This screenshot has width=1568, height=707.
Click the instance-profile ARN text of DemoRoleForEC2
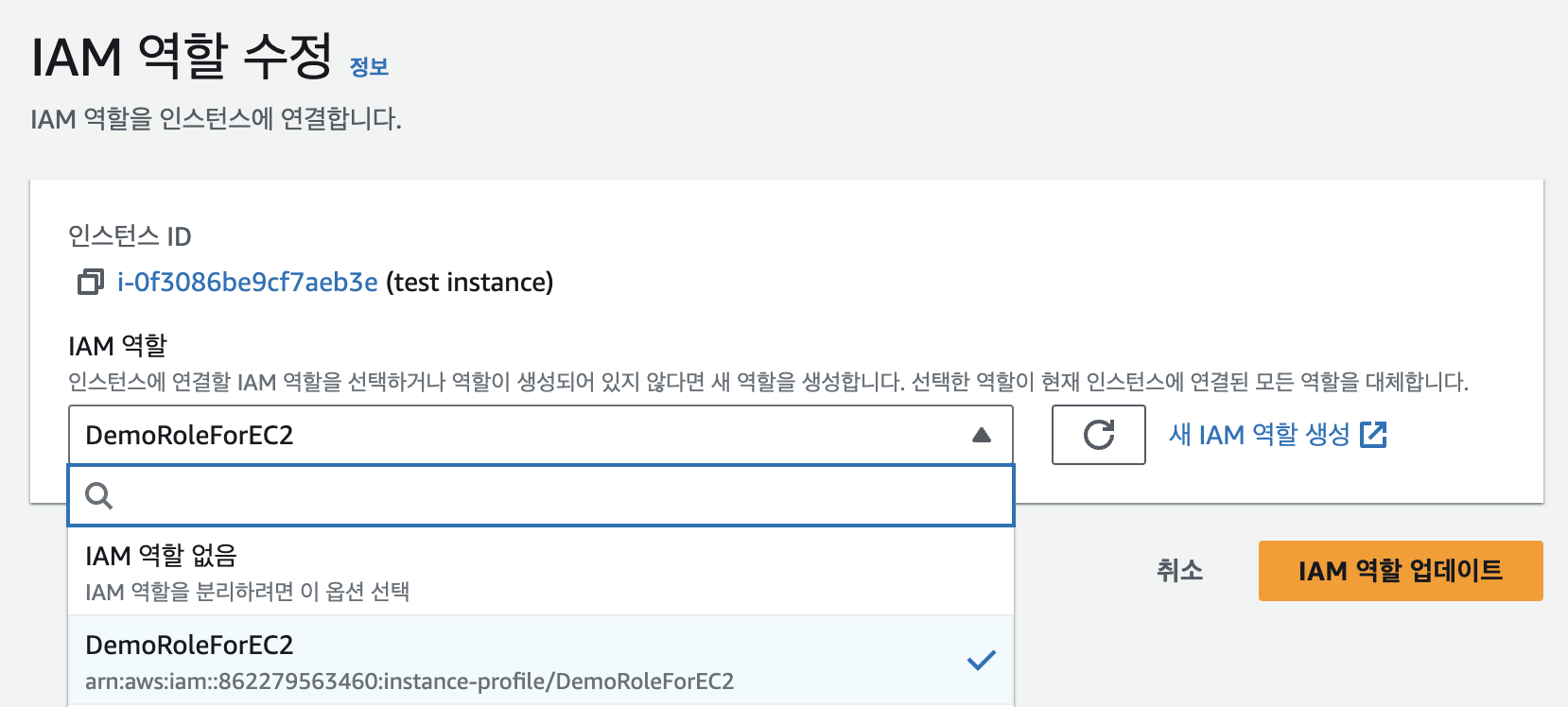409,681
